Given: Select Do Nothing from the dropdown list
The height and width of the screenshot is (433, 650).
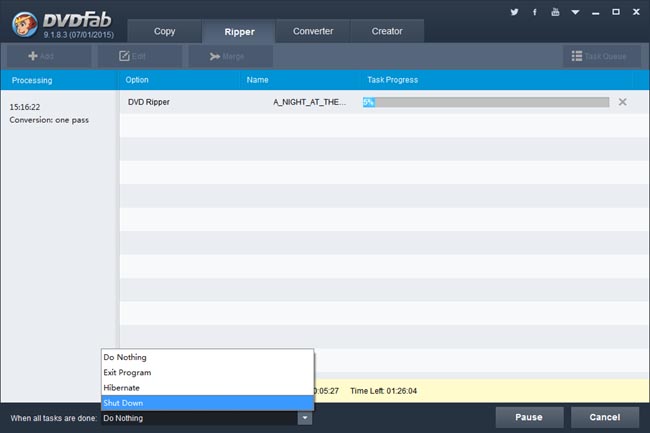Looking at the screenshot, I should tap(207, 357).
